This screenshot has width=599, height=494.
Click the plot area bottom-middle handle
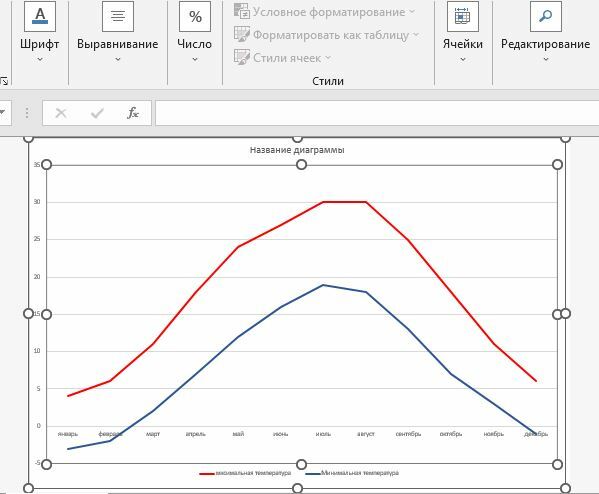(301, 465)
